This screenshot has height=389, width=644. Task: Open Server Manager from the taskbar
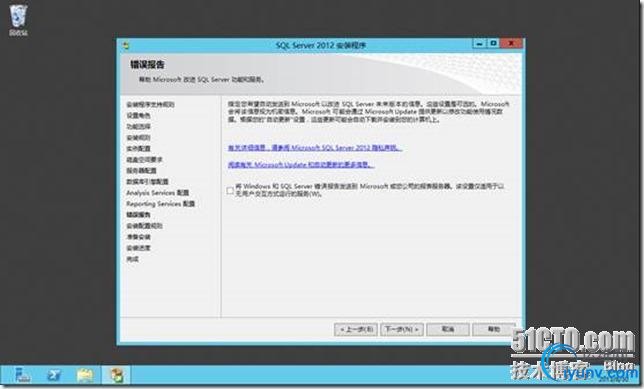pyautogui.click(x=22, y=375)
